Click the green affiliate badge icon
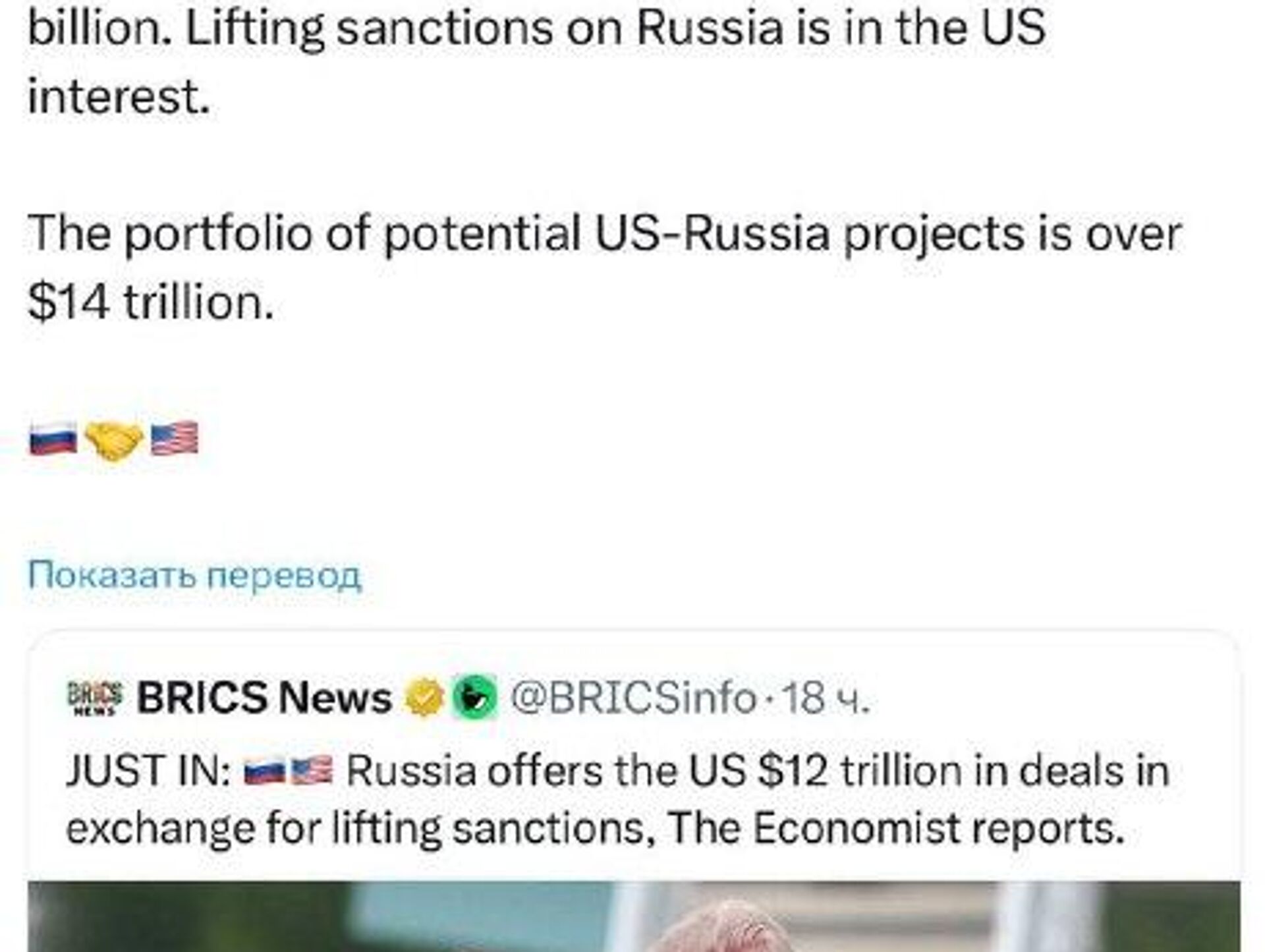Image resolution: width=1265 pixels, height=952 pixels. pos(474,698)
